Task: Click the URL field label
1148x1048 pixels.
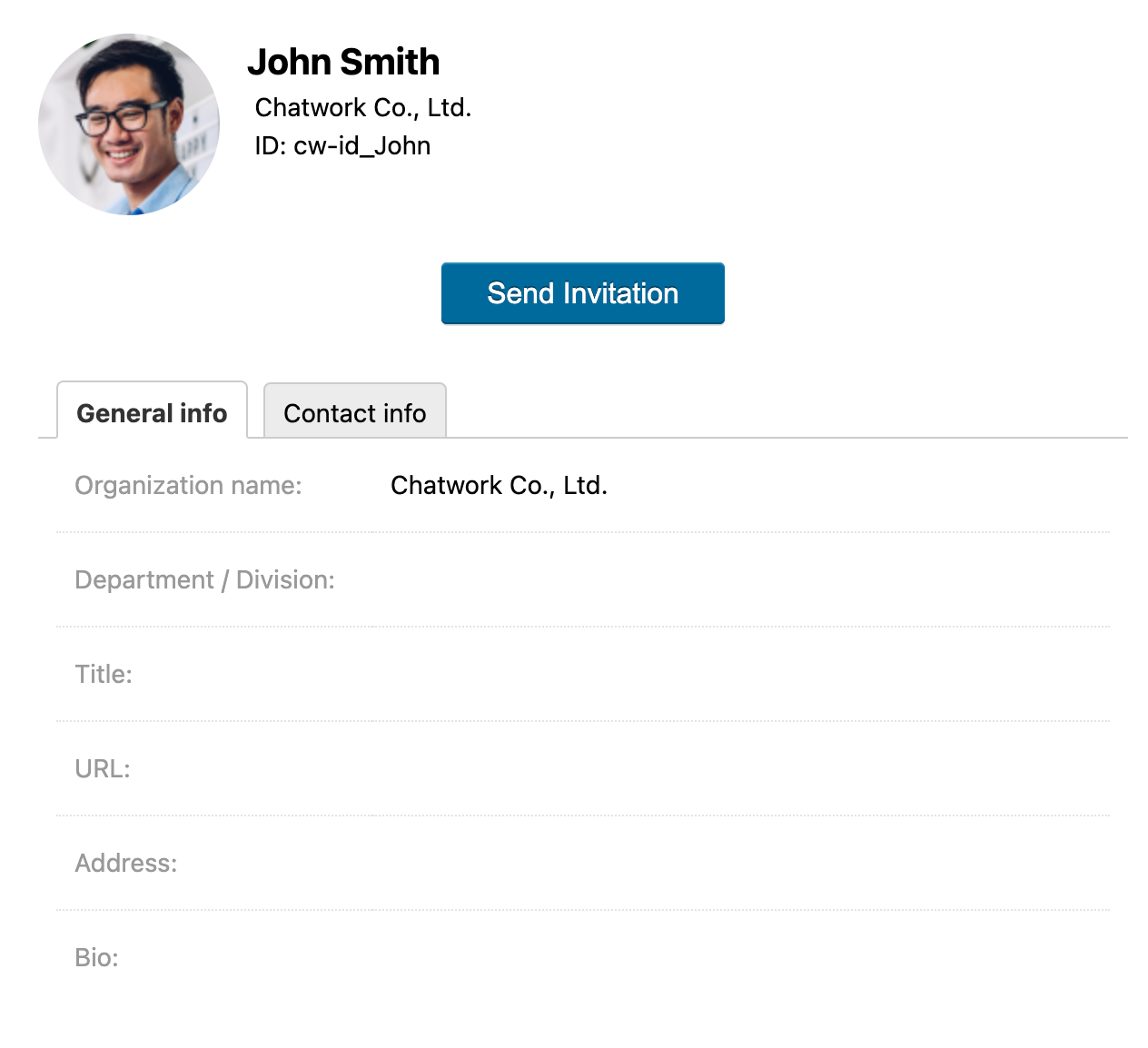Action: tap(103, 768)
